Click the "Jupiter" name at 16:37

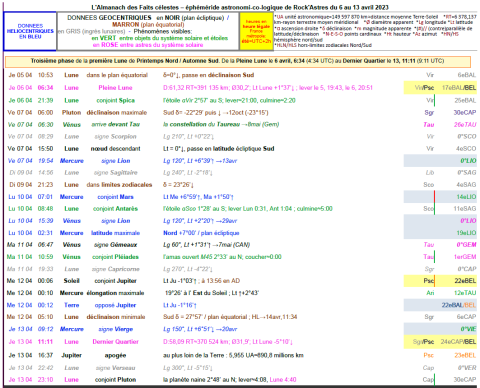pos(71,355)
